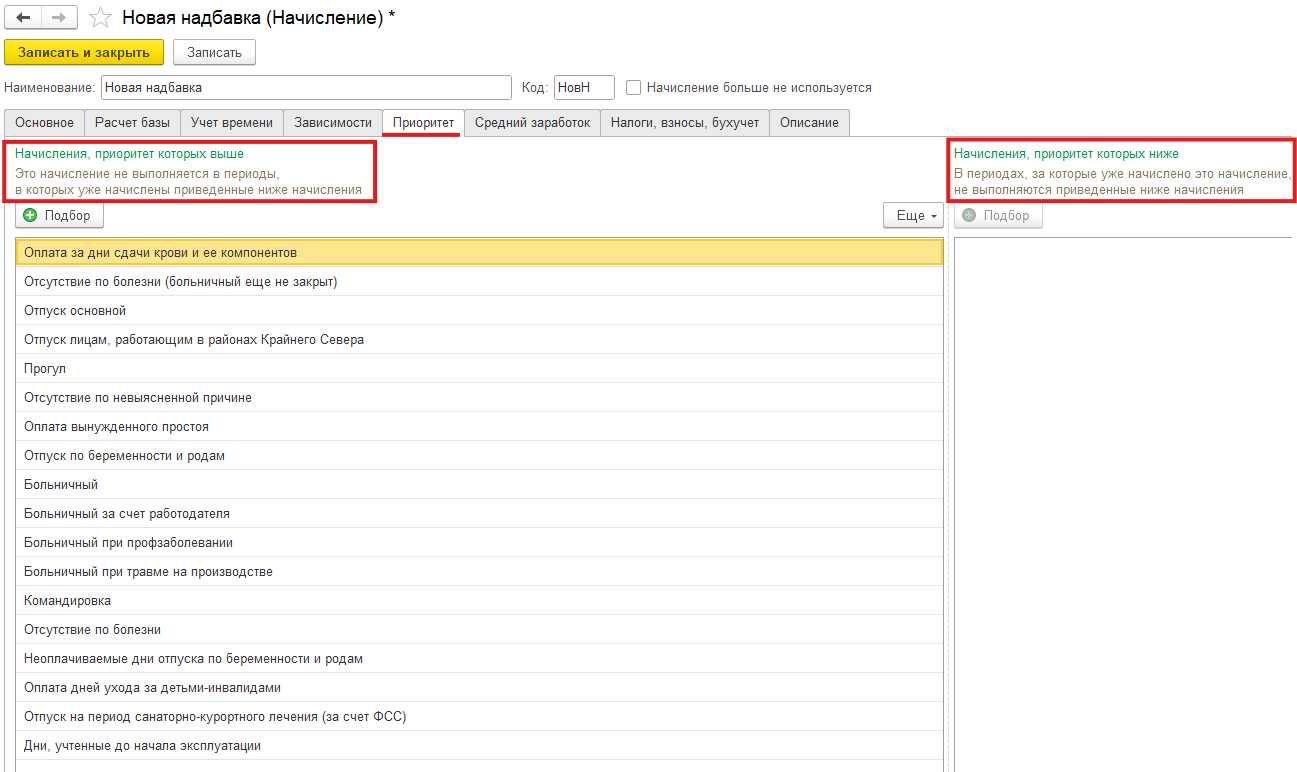This screenshot has height=772, width=1297.
Task: Select row Отпуск на период санаторно-курортного лечения
Action: click(479, 716)
